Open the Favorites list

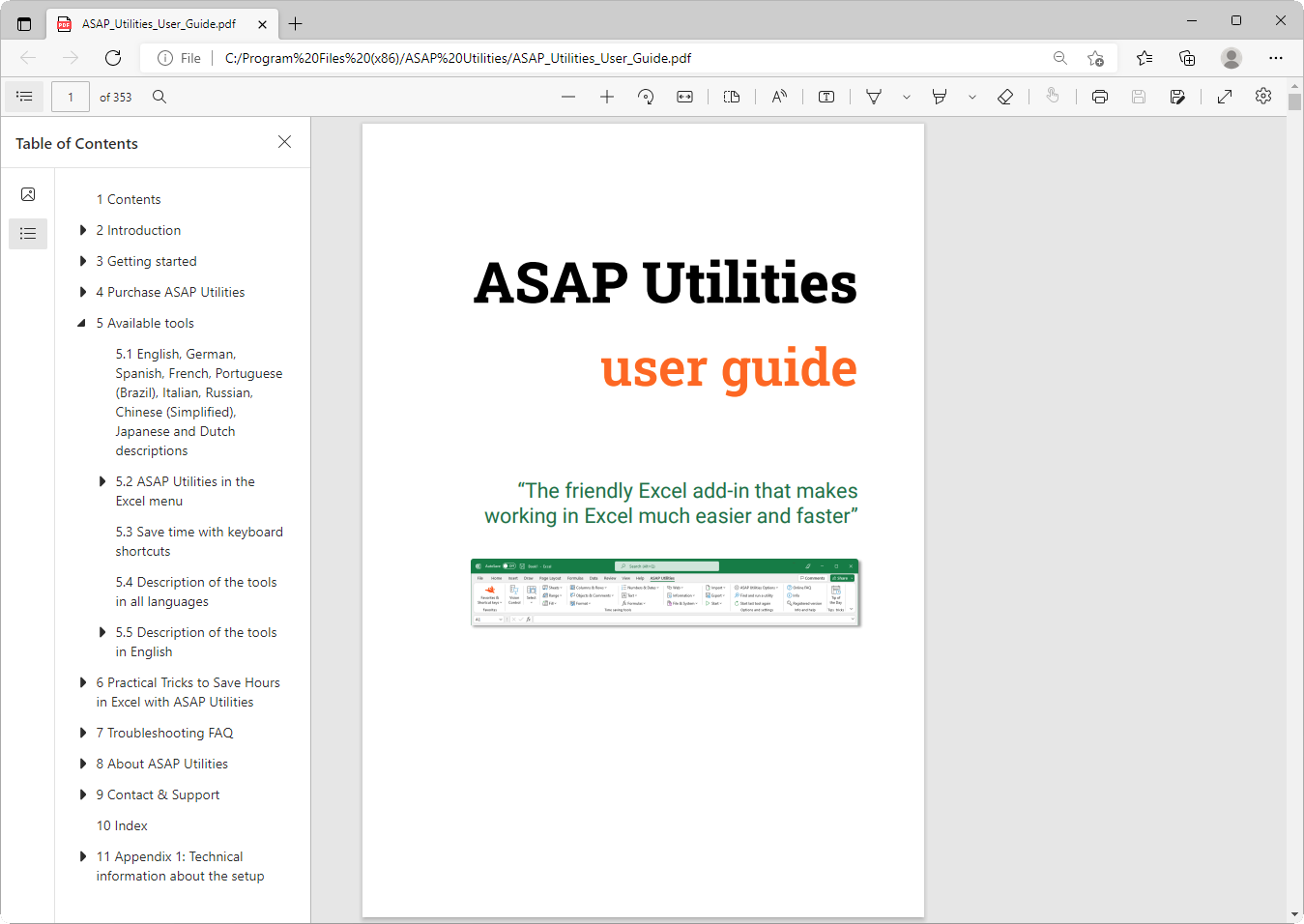click(x=1145, y=58)
